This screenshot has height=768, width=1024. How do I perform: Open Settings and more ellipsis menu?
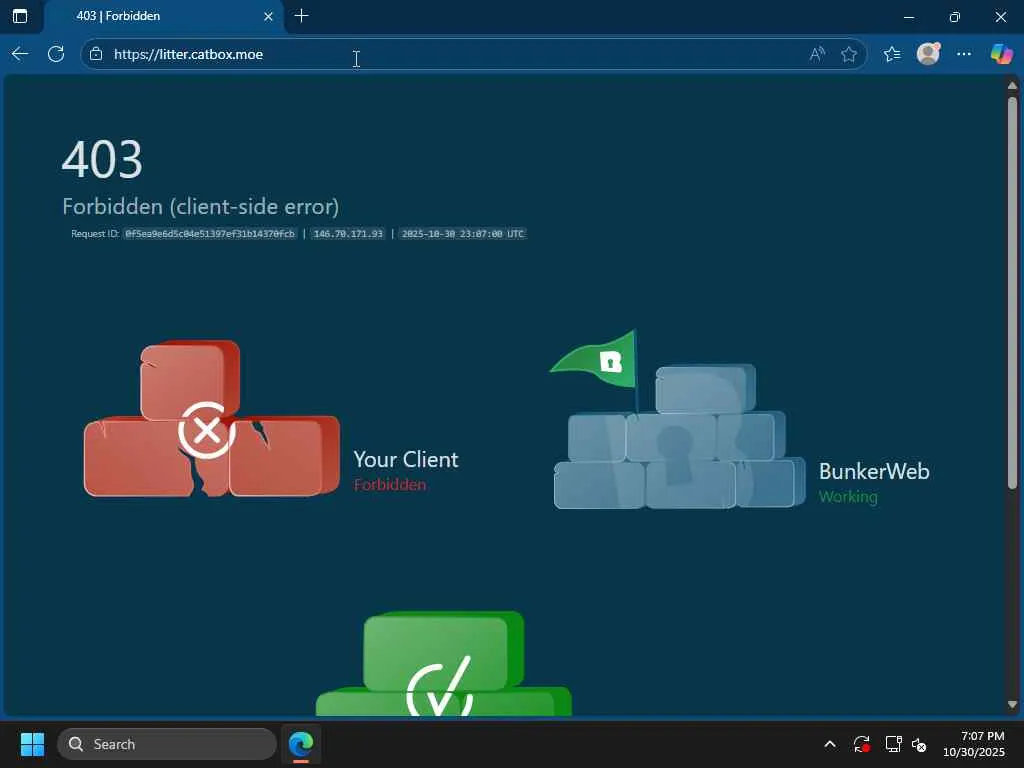click(964, 54)
